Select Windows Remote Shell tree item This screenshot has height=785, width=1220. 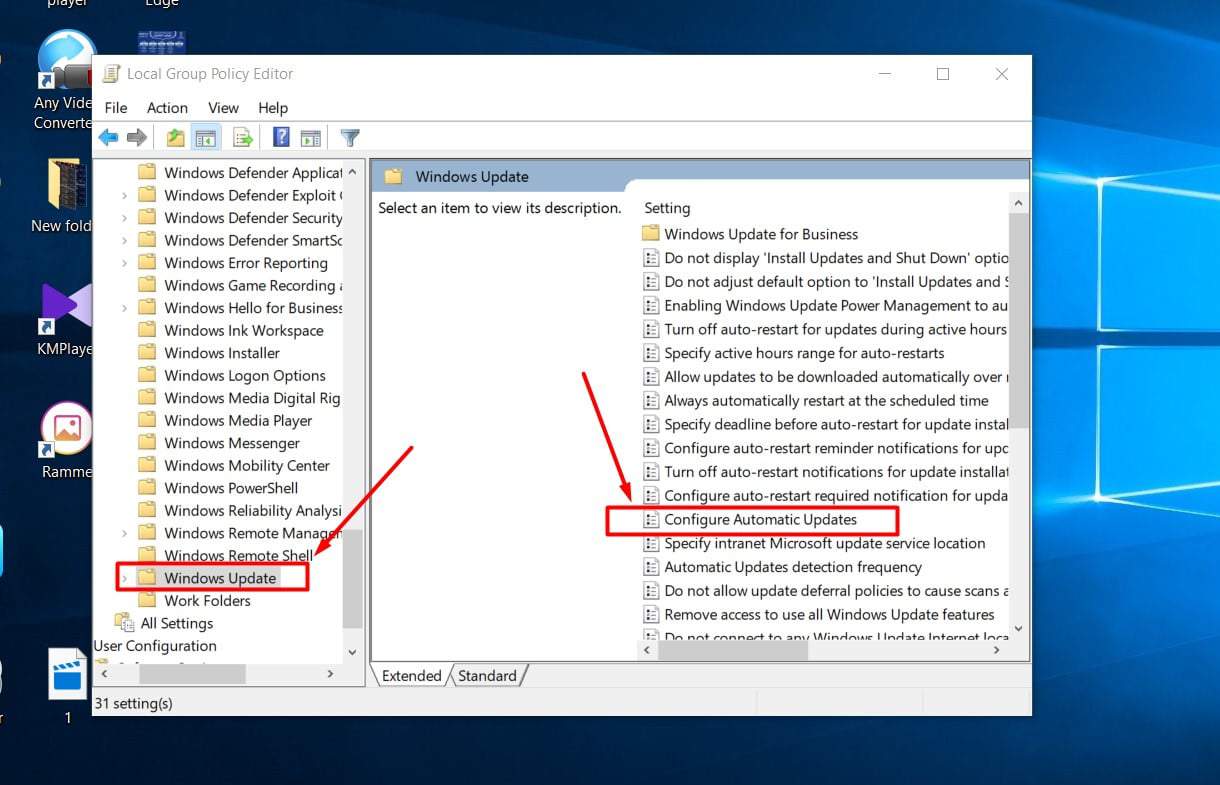click(238, 556)
